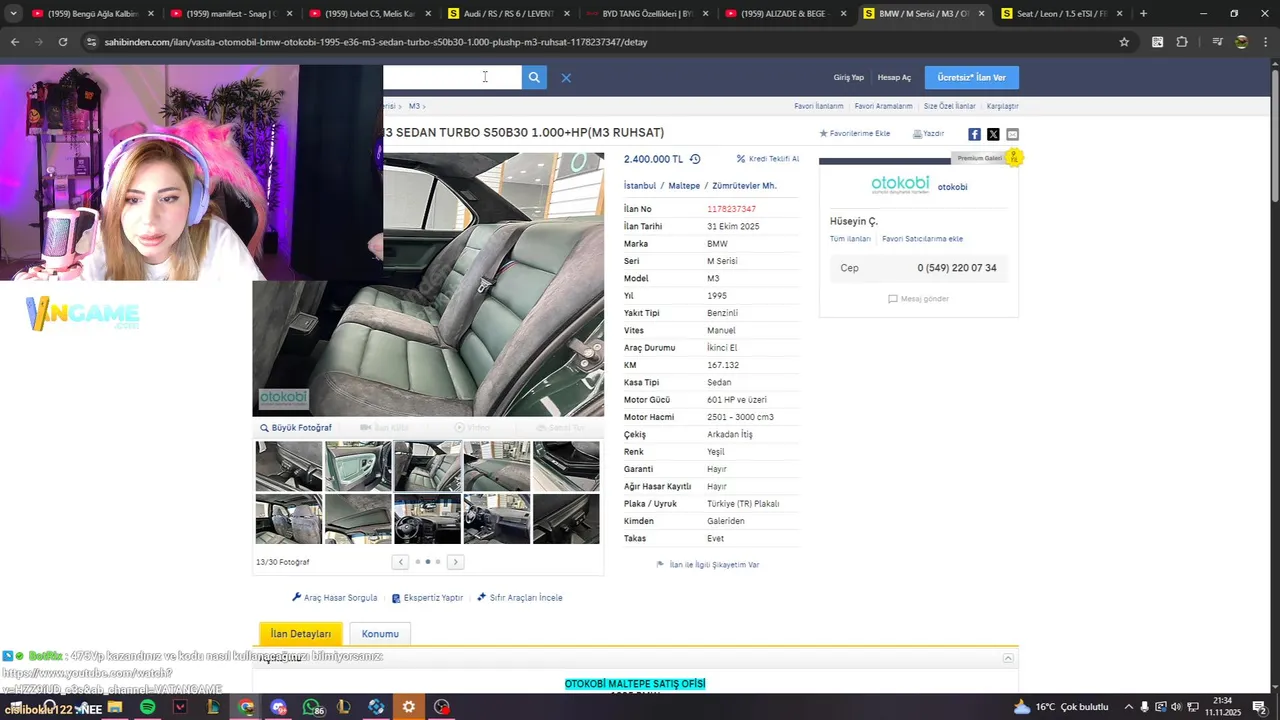Bookmark page with the address bar star
This screenshot has height=720, width=1280.
(x=1124, y=42)
